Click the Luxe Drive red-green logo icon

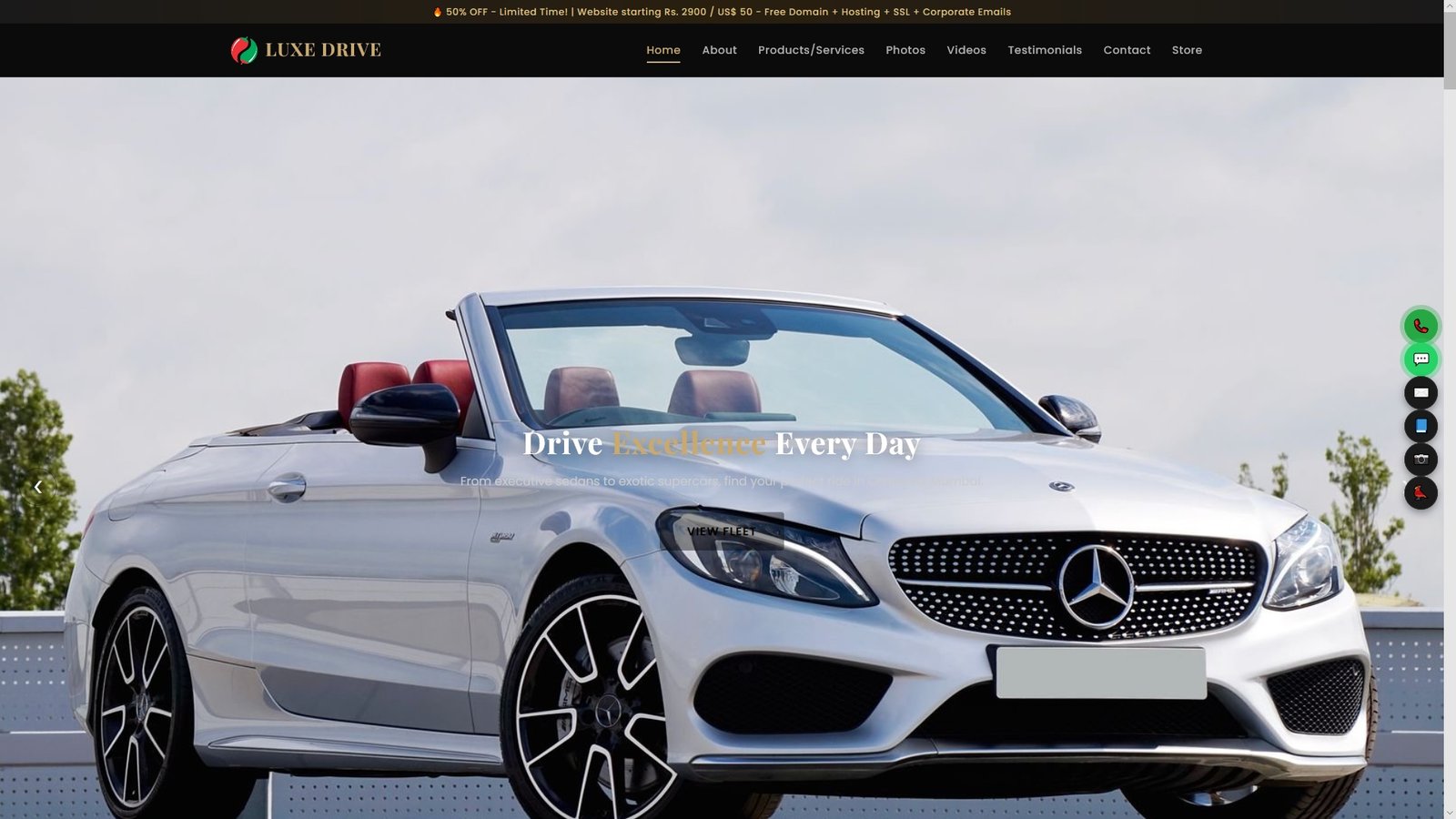(244, 50)
